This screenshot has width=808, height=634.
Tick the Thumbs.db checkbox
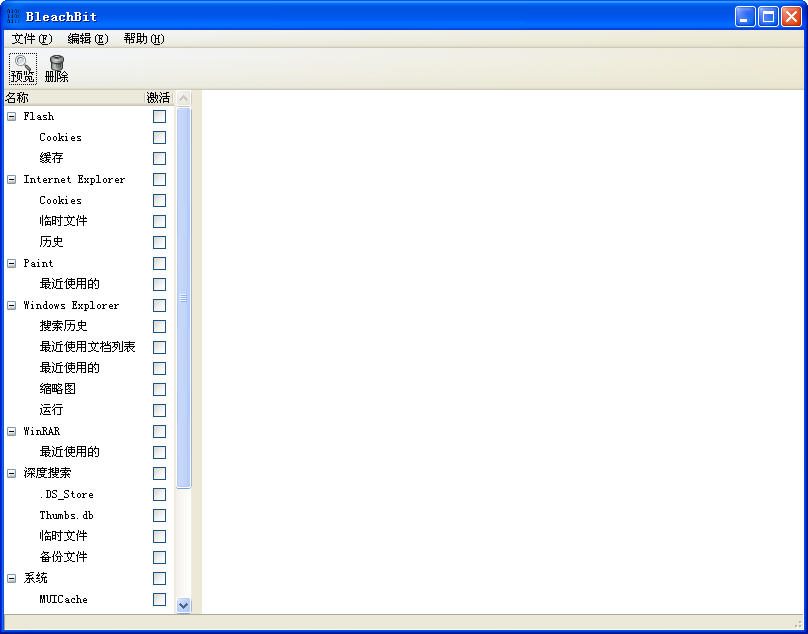point(159,515)
